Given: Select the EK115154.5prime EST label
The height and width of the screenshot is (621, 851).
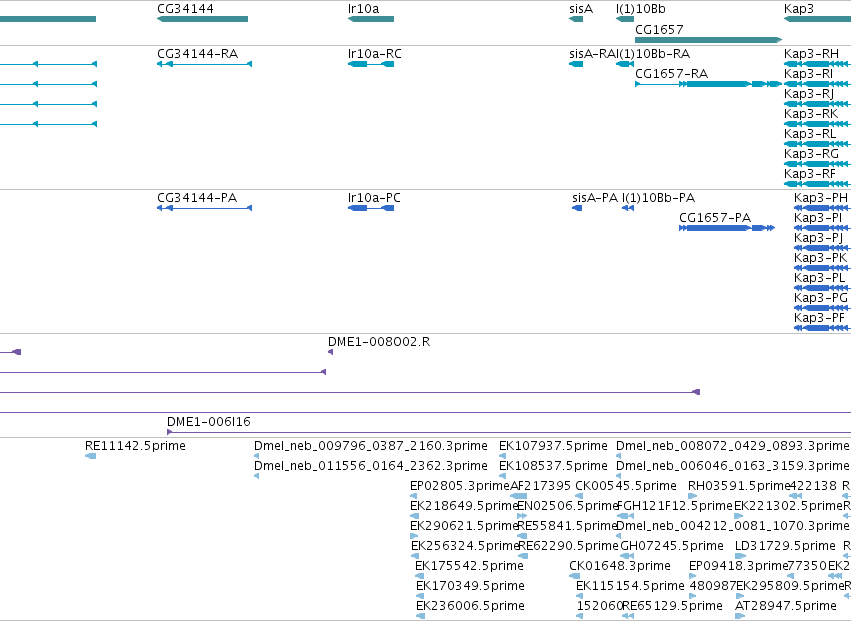Looking at the screenshot, I should (x=630, y=586).
